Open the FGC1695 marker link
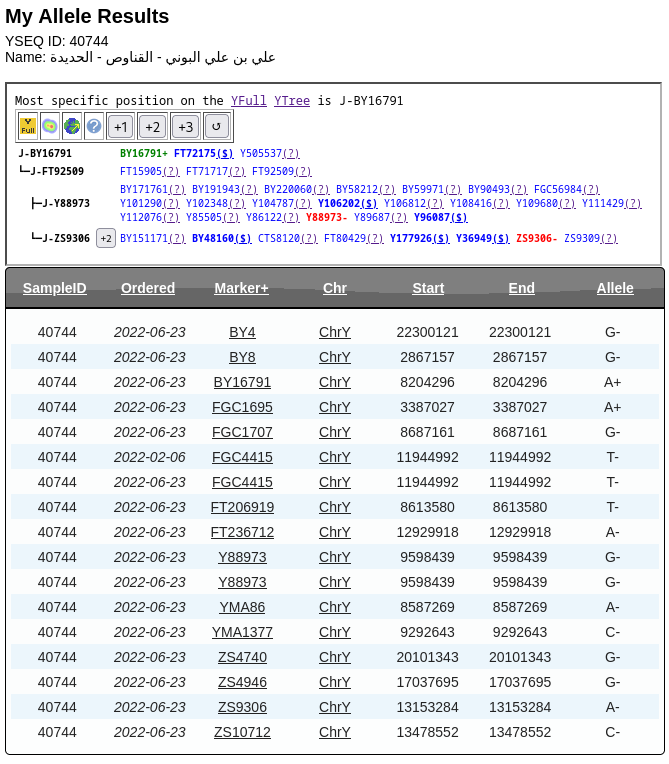This screenshot has width=669, height=764. tap(242, 407)
